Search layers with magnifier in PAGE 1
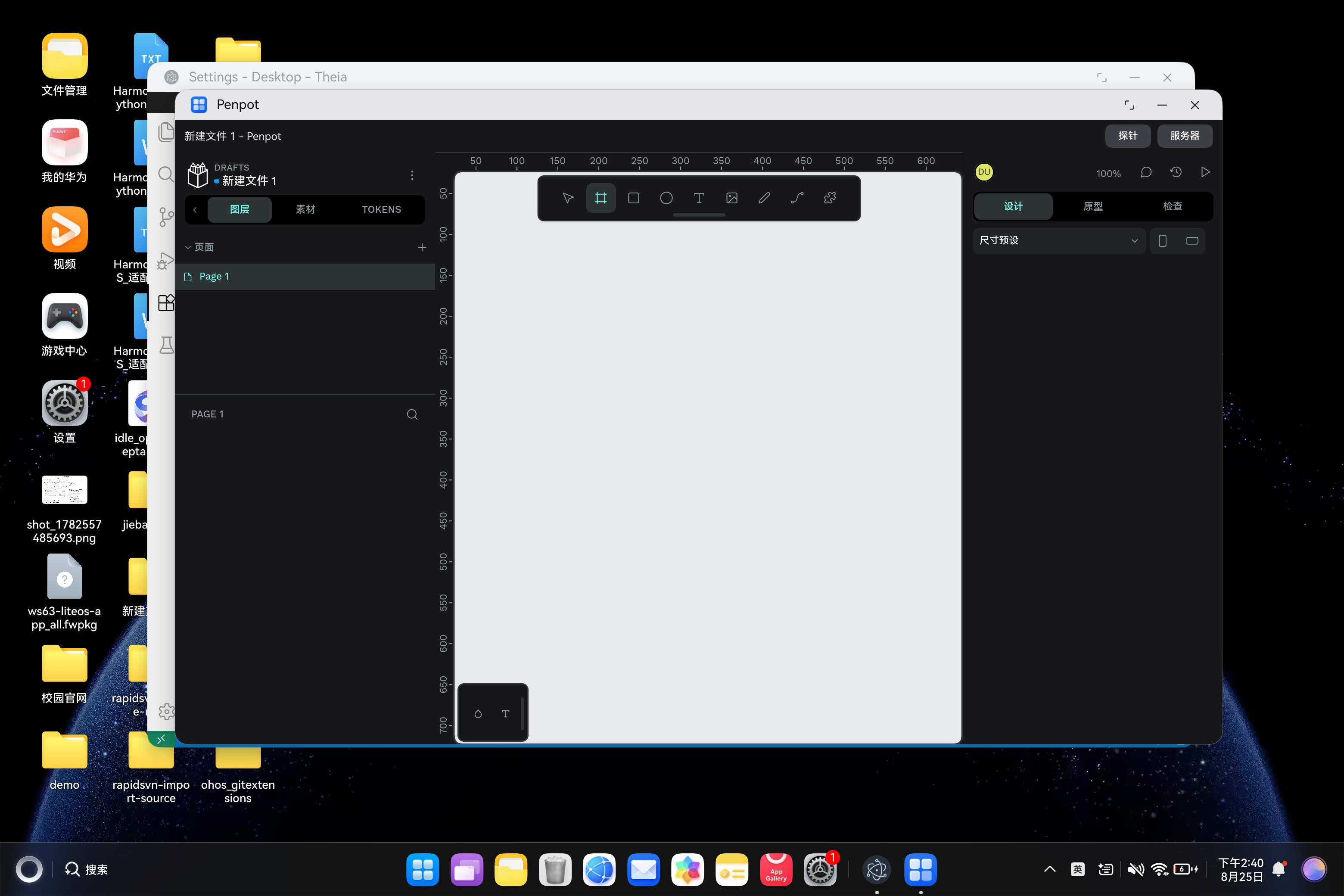Screen dimensions: 1344x896 pos(412,414)
